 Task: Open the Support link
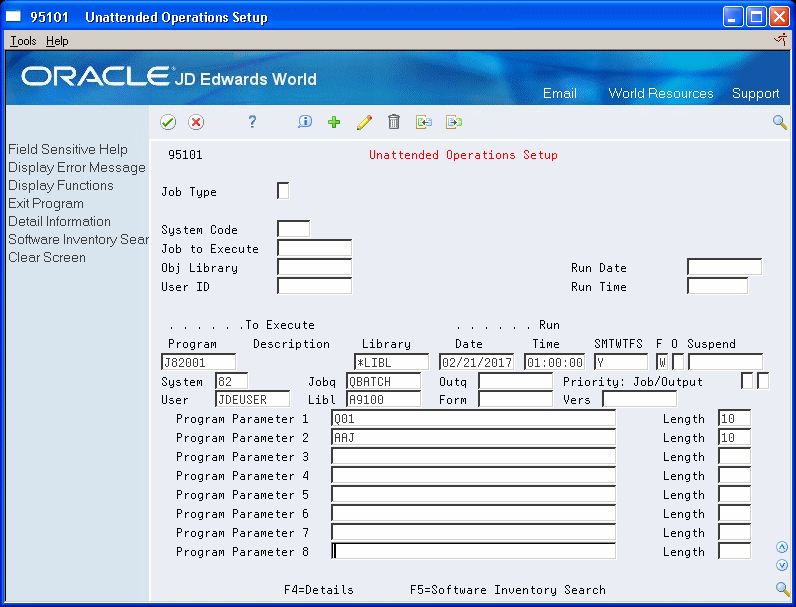point(755,93)
